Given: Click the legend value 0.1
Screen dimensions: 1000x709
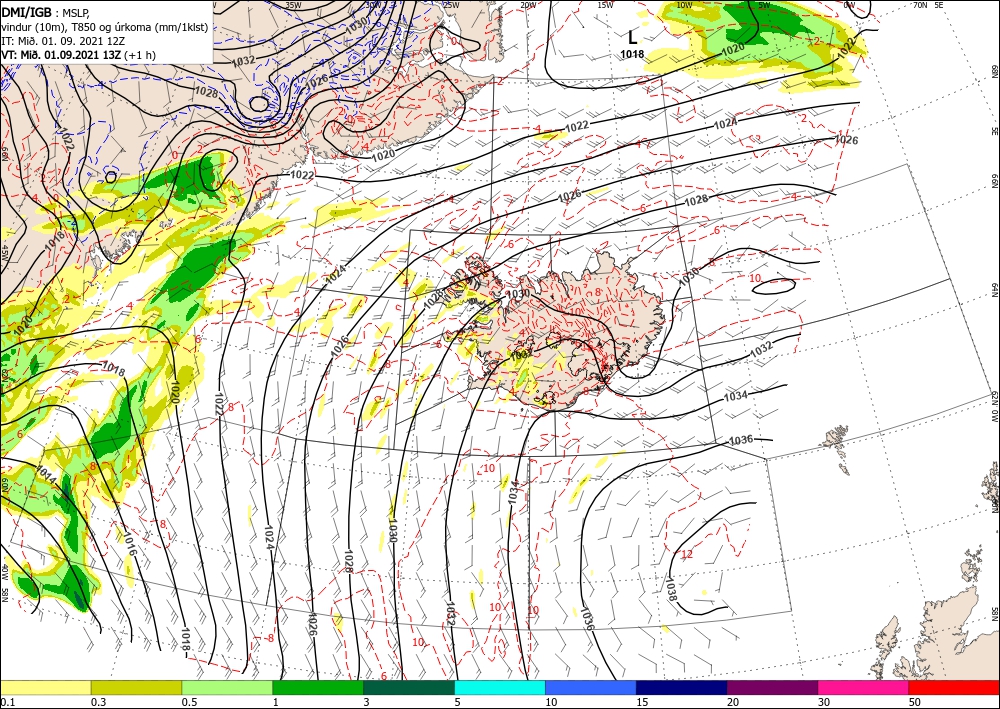Looking at the screenshot, I should tap(6, 702).
